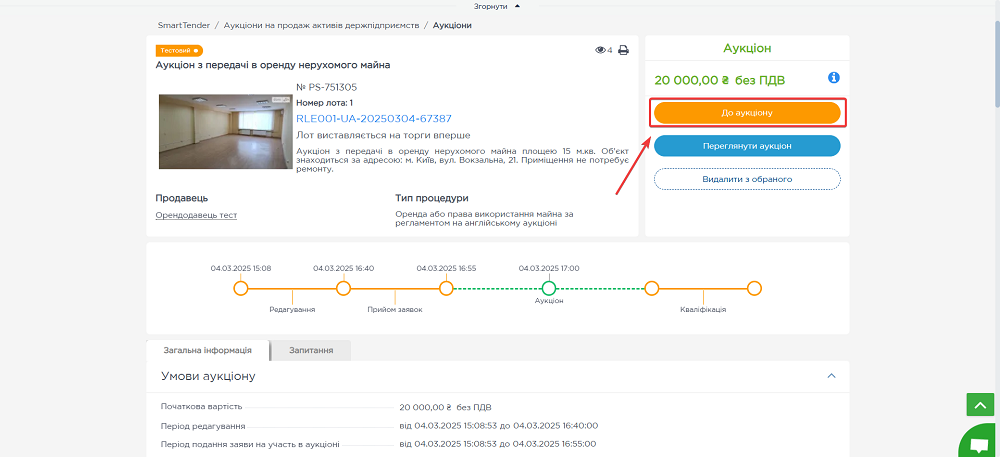
Task: Click the property room photo thumbnail
Action: [225, 131]
